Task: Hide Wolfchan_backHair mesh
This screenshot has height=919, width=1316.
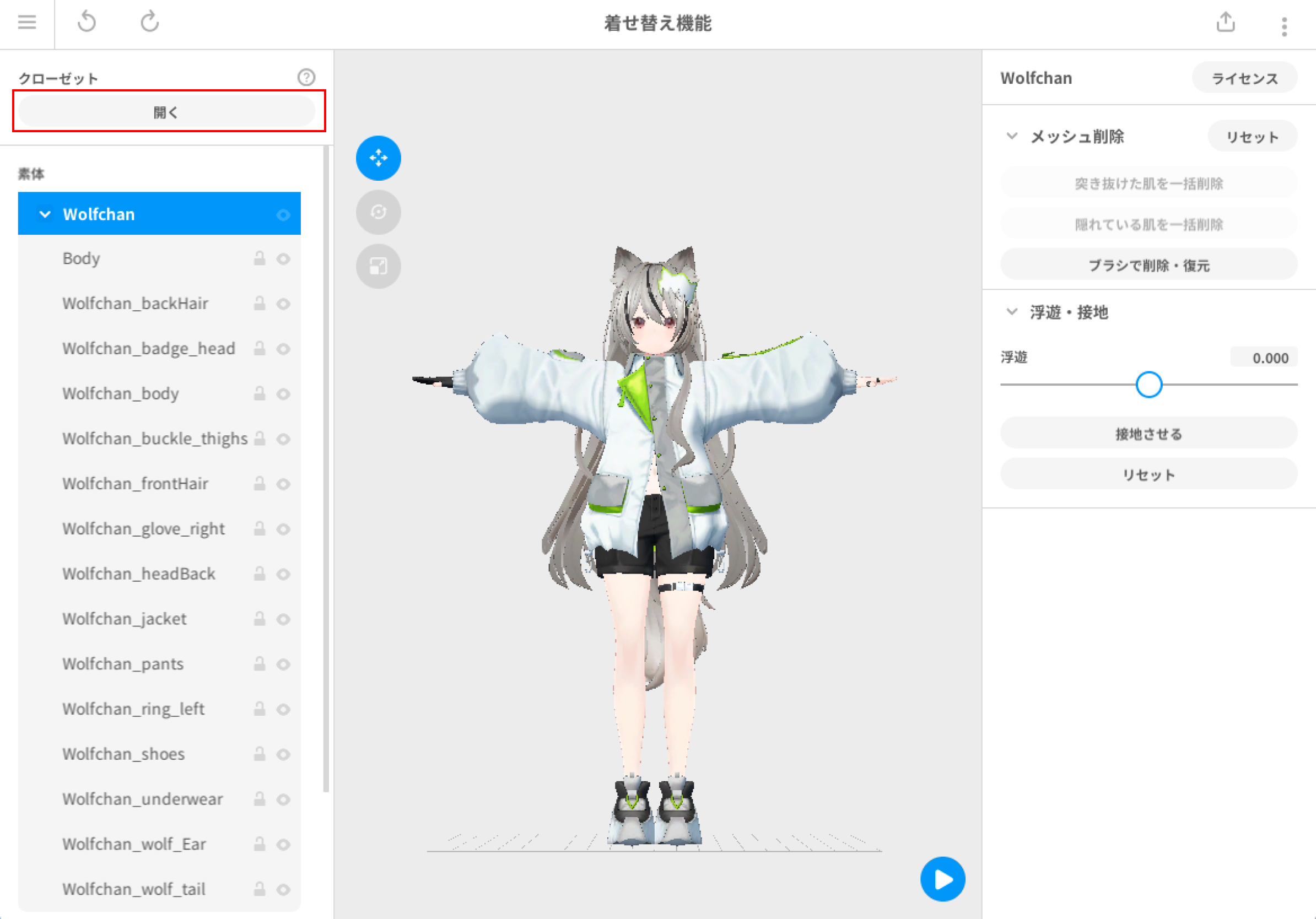Action: [x=283, y=304]
